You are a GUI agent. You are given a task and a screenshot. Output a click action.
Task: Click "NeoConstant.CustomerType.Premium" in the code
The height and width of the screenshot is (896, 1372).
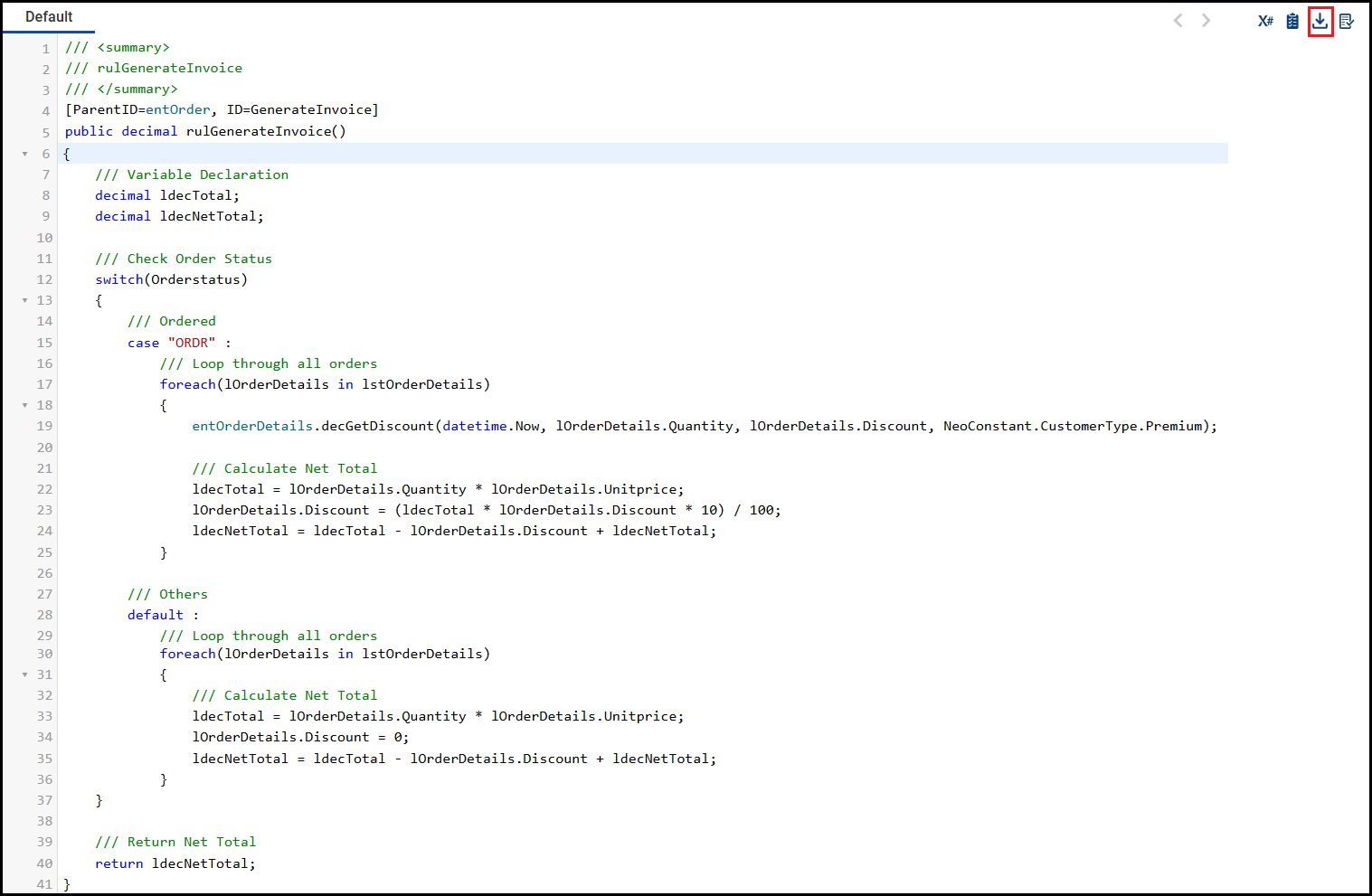pyautogui.click(x=1074, y=426)
